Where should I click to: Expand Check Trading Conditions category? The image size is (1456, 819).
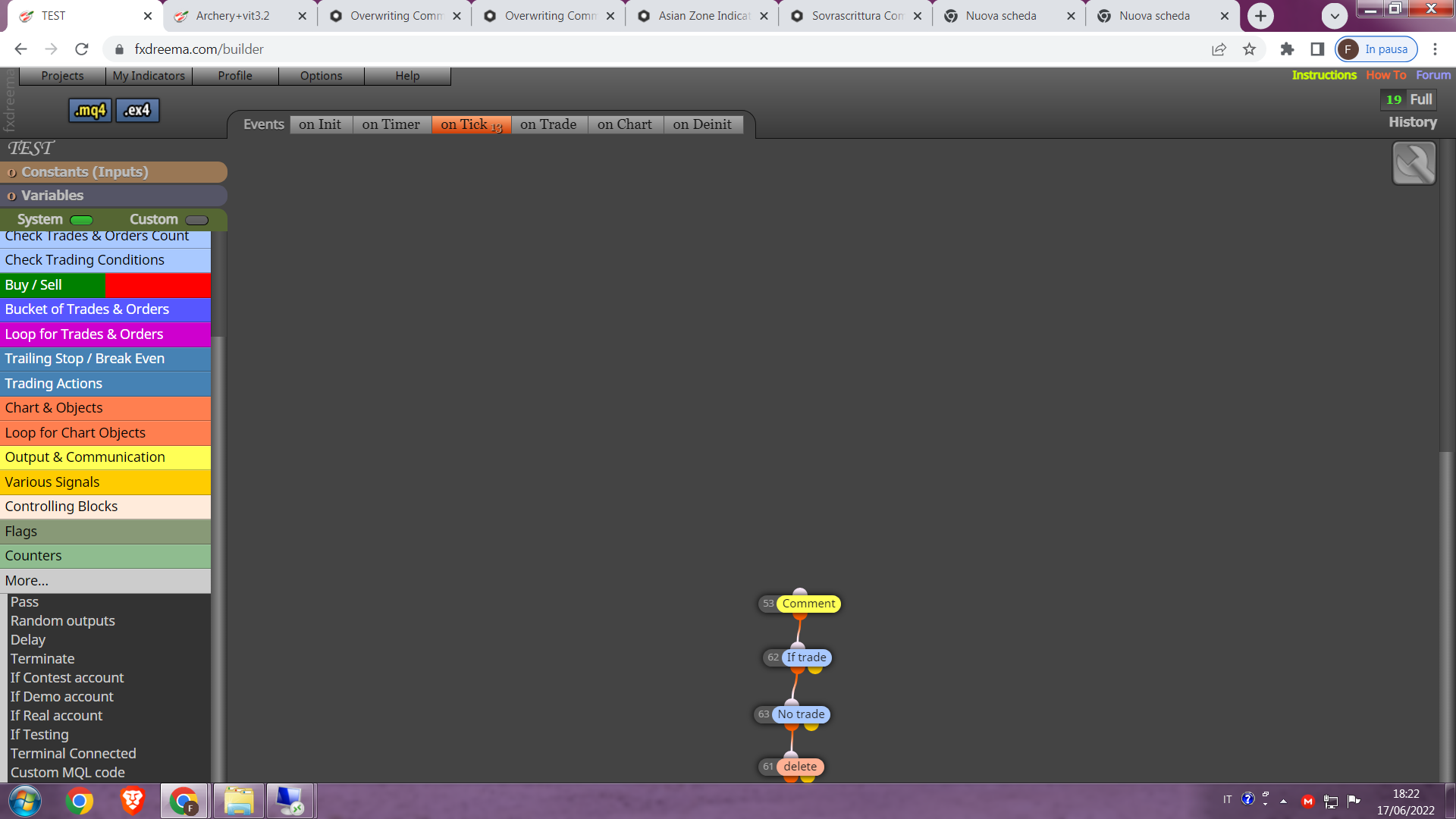105,260
